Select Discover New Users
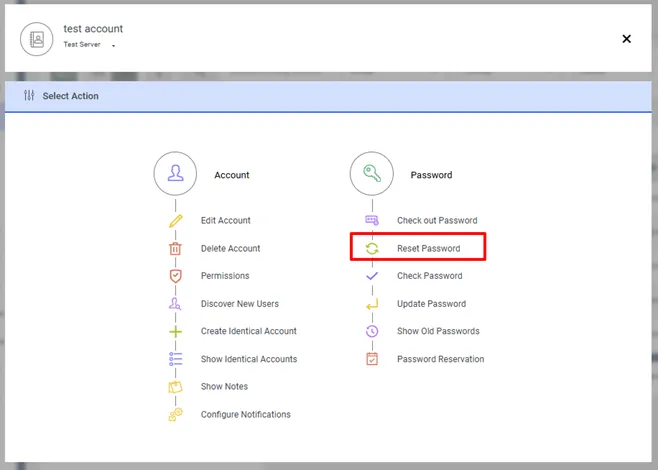This screenshot has height=470, width=658. pyautogui.click(x=240, y=304)
